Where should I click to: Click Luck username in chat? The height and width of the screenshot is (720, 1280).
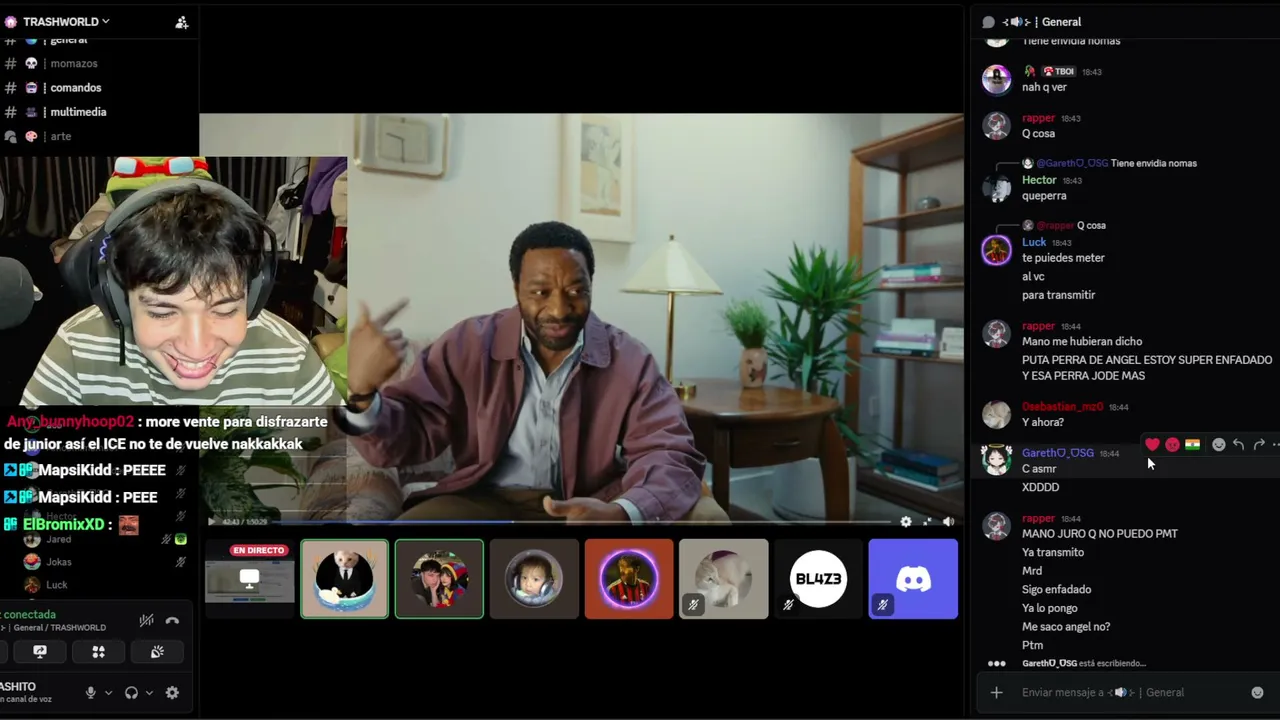pos(1034,242)
